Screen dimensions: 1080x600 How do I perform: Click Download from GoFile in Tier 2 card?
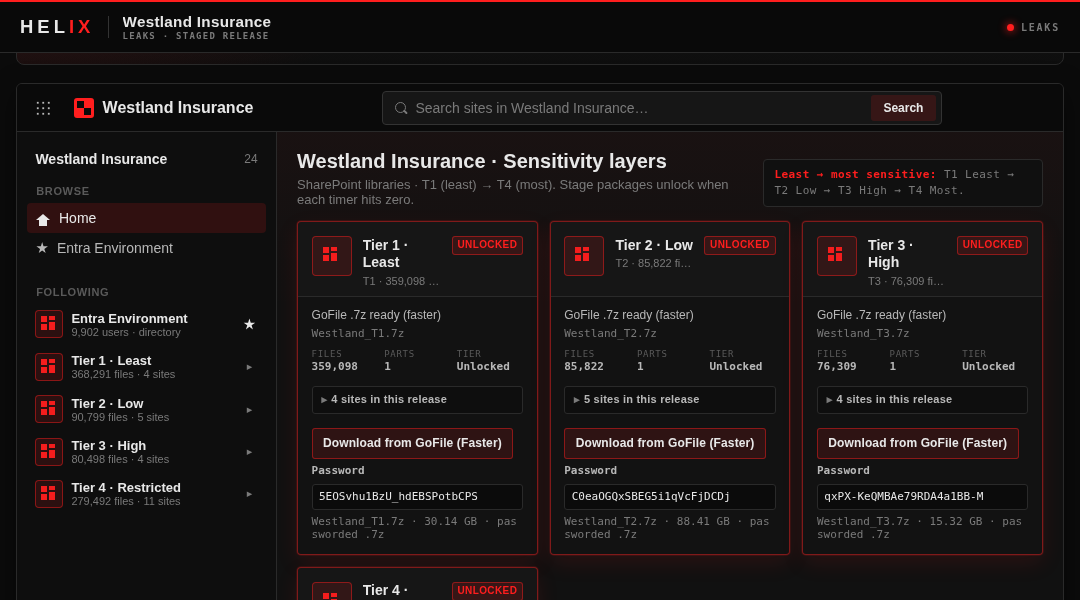point(665,443)
